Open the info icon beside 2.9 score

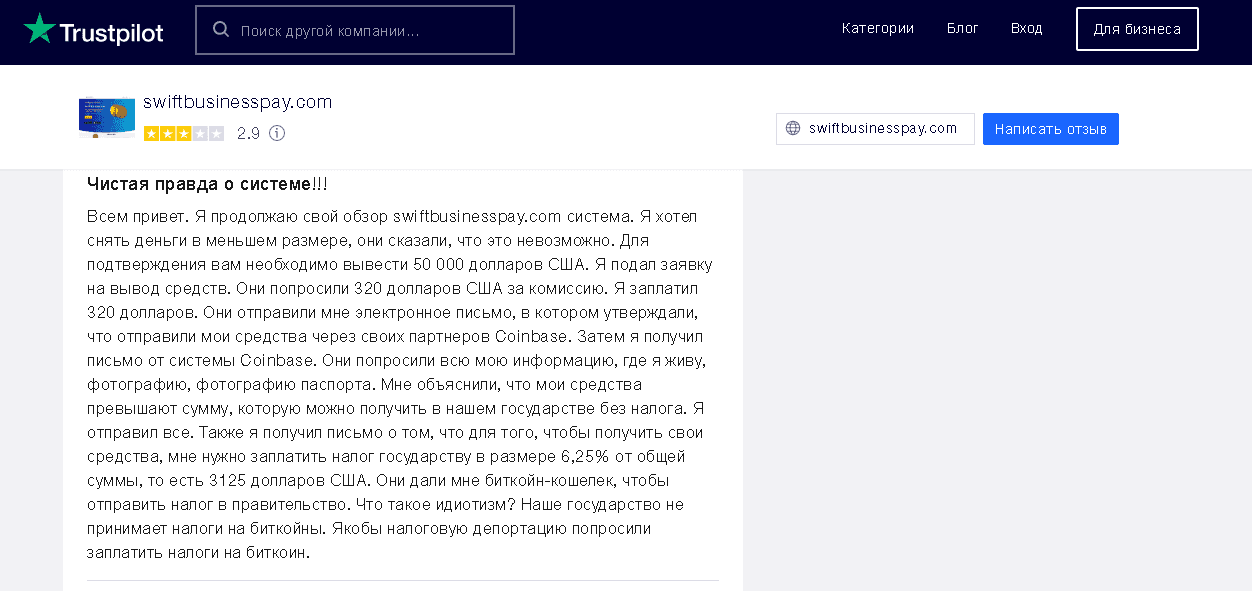pyautogui.click(x=277, y=133)
